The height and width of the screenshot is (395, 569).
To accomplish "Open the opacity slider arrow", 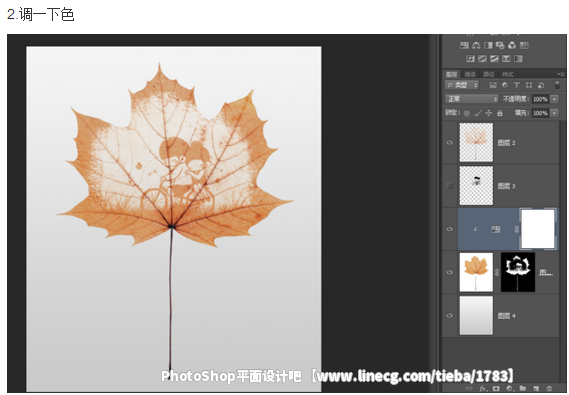I will click(554, 99).
